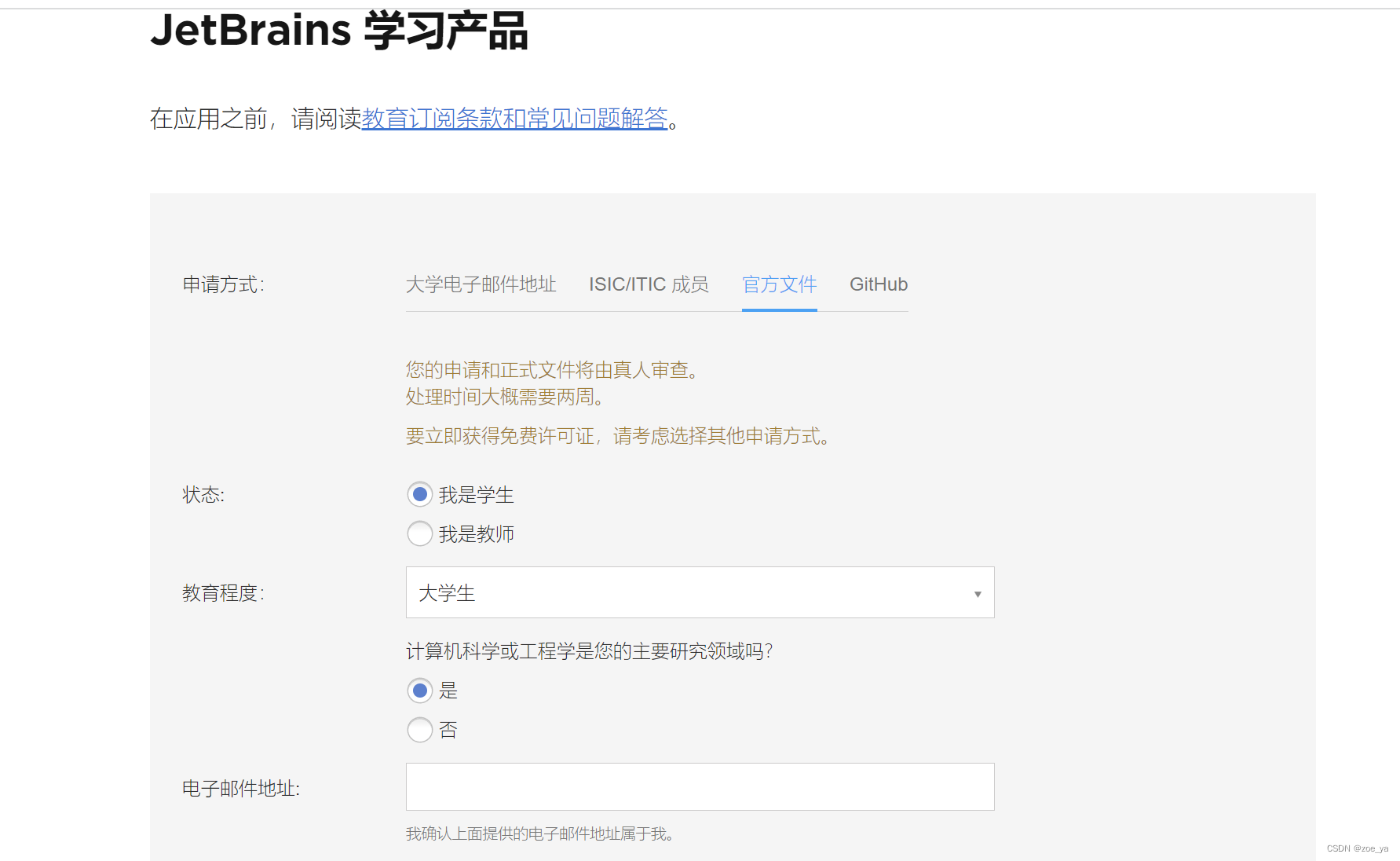
Task: Open the 教育程度 dropdown showing 大学生
Action: [x=700, y=592]
